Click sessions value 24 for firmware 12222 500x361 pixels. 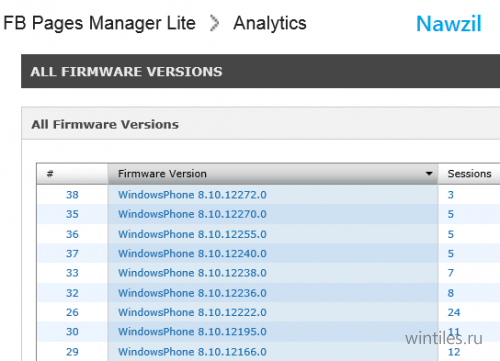pyautogui.click(x=454, y=312)
